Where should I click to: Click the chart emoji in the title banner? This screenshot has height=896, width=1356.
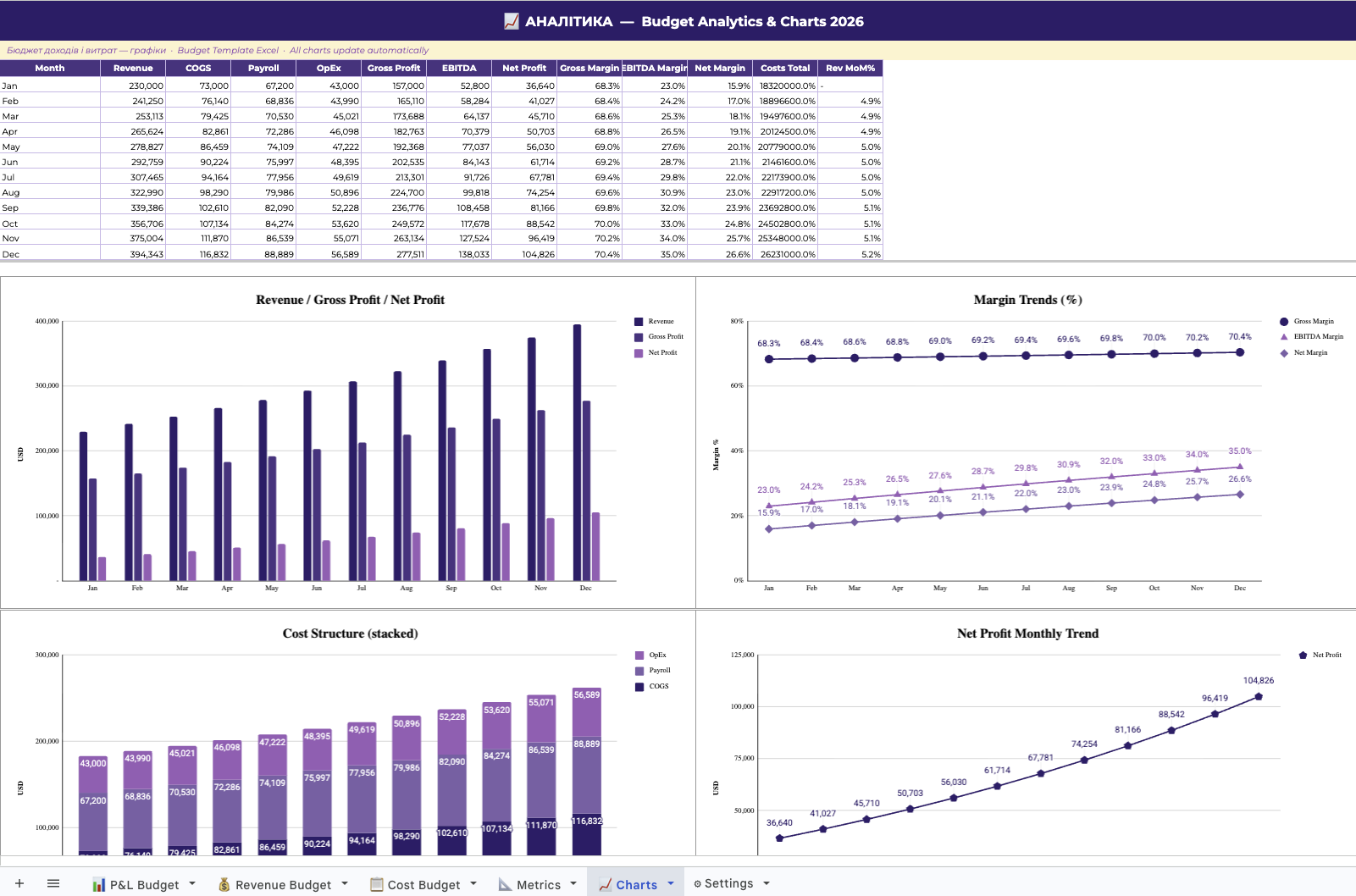tap(512, 21)
